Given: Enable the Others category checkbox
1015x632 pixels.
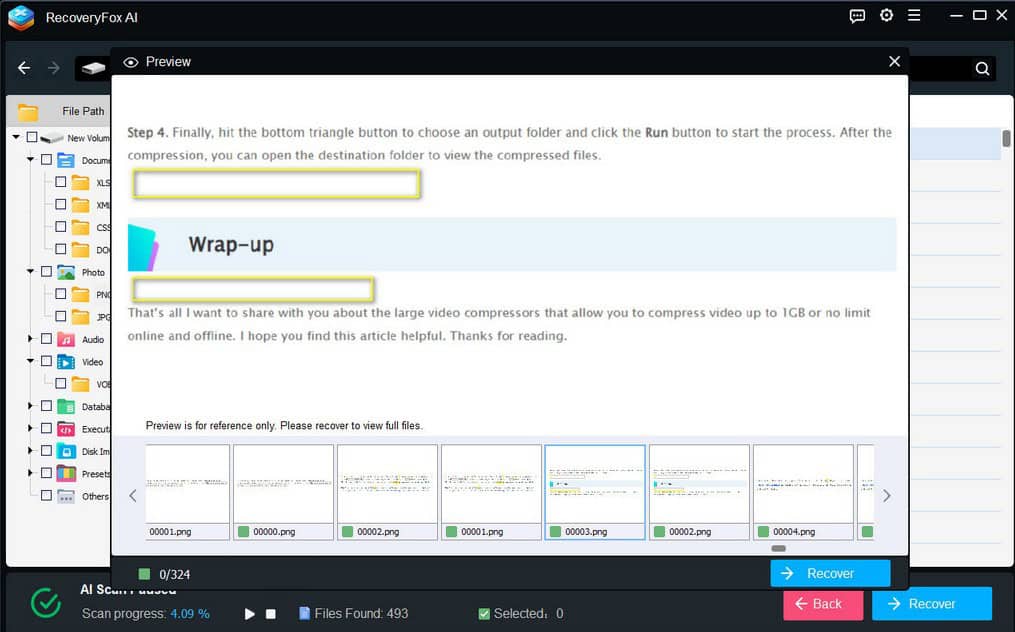Looking at the screenshot, I should [46, 495].
